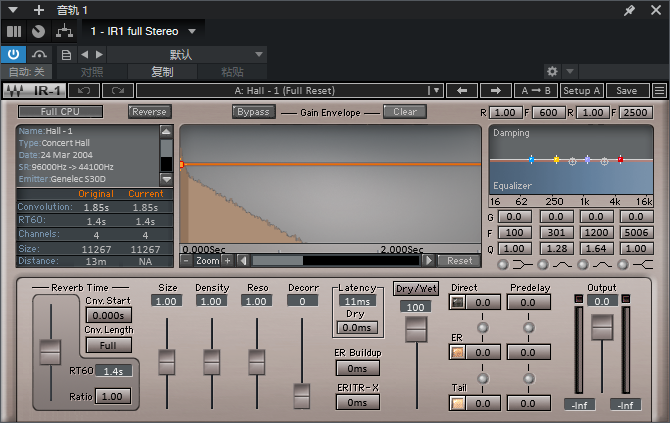Screen dimensions: 670x423
Task: Zoom in envelope with plus button
Action: [227, 261]
